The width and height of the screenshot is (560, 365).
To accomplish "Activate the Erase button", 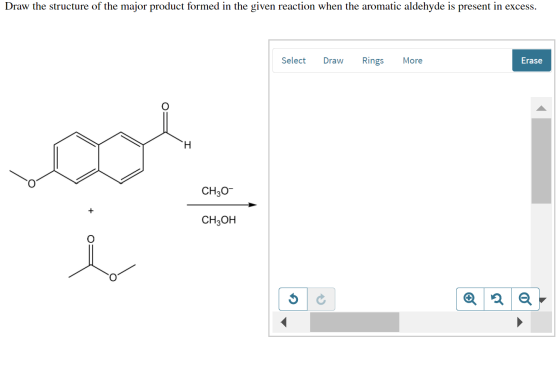I will click(x=531, y=61).
